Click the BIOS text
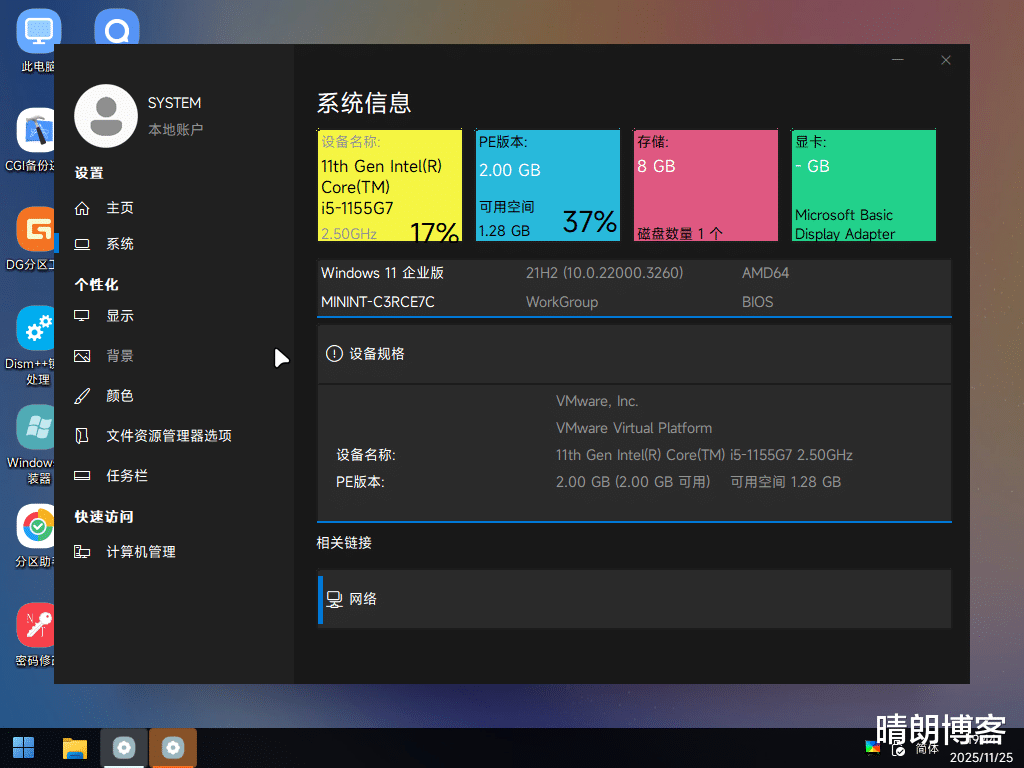1024x768 pixels. pos(757,302)
